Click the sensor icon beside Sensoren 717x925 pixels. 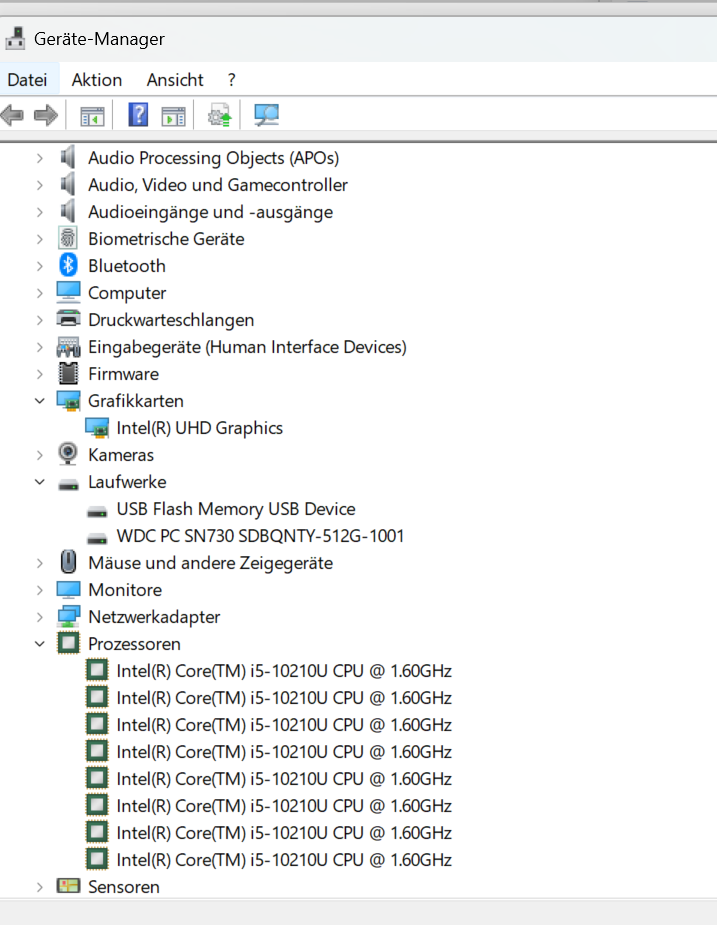[68, 885]
